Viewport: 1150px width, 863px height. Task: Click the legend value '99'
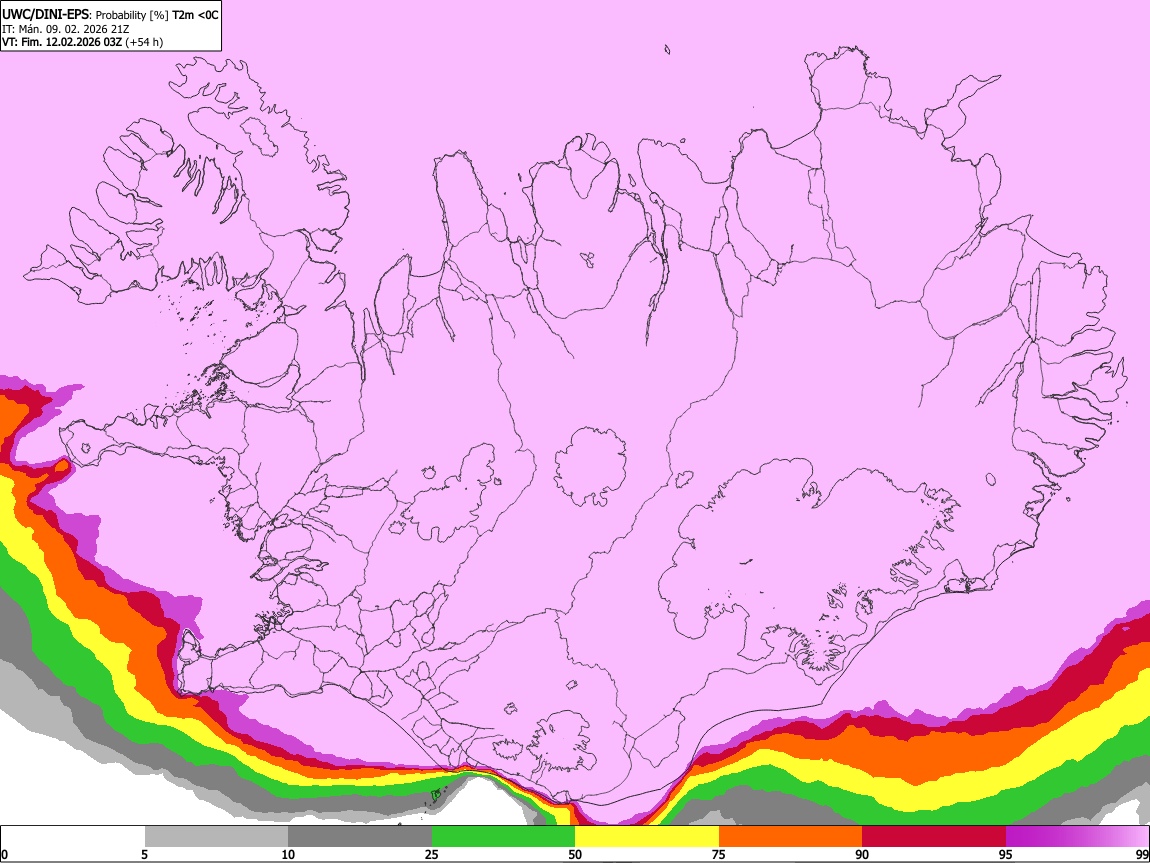click(x=1142, y=855)
